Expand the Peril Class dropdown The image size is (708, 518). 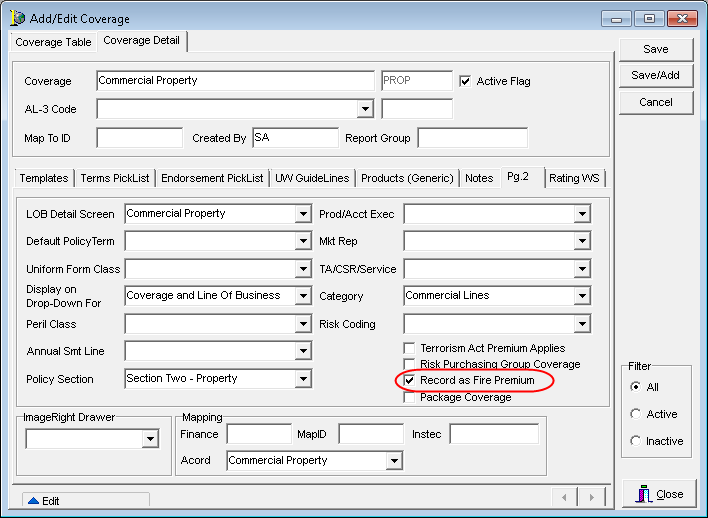(303, 324)
